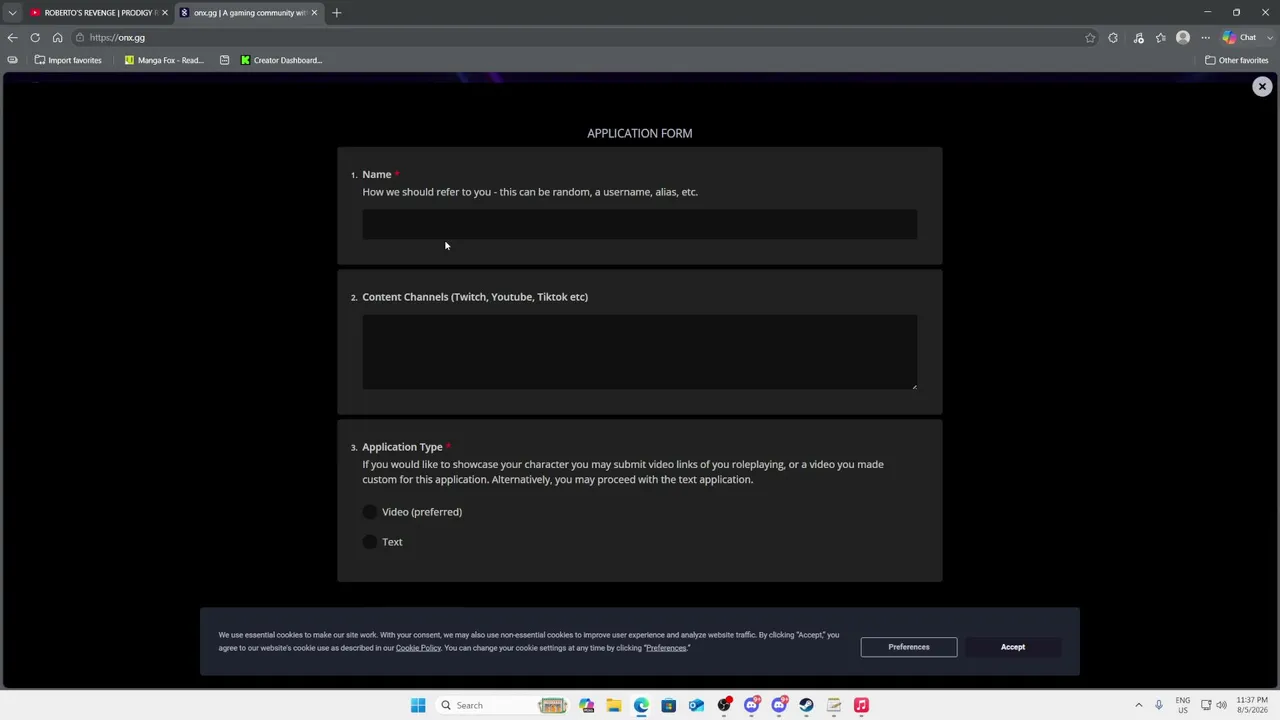Open the Windows Start menu
Screen dimensions: 1280x720
point(418,706)
